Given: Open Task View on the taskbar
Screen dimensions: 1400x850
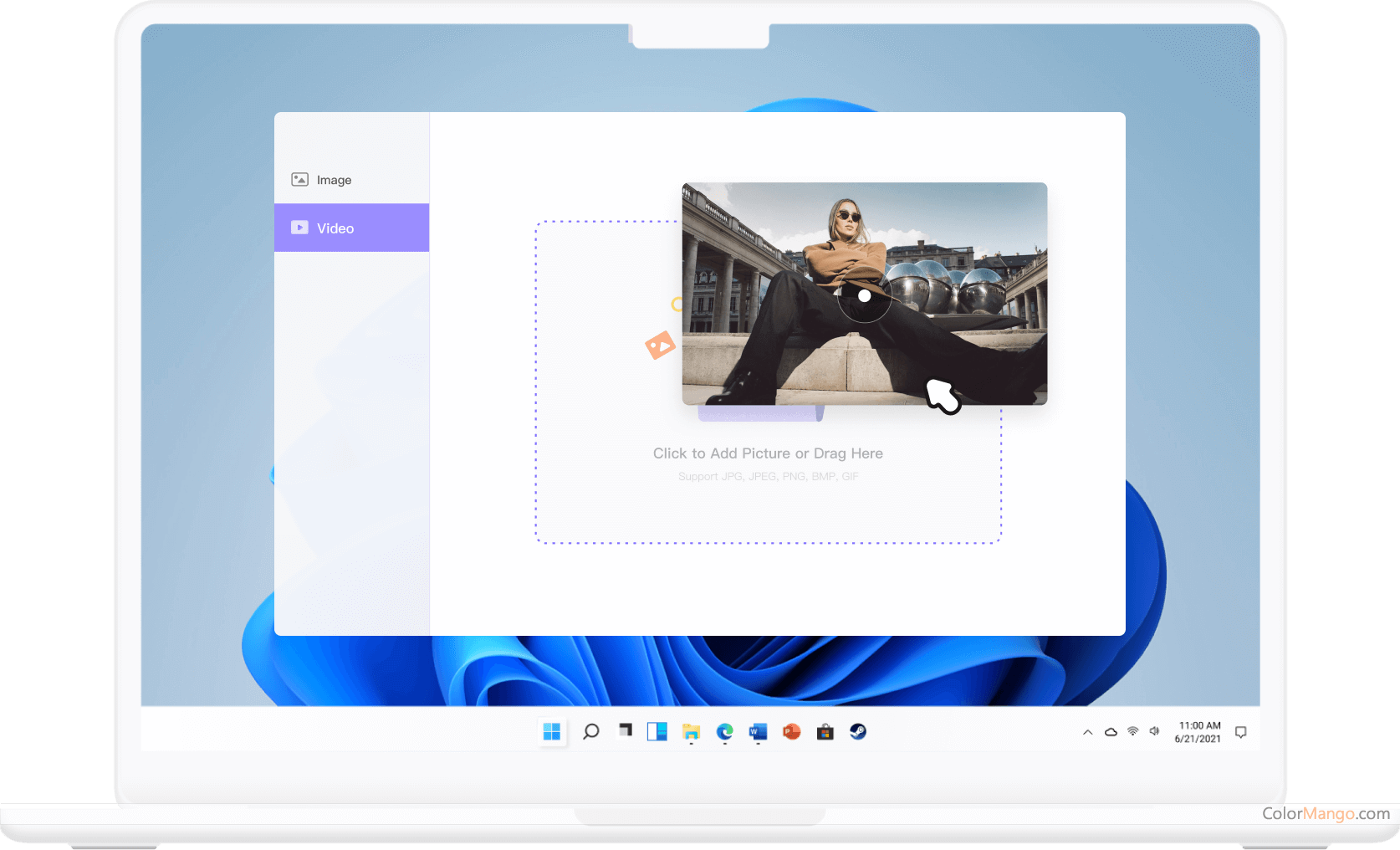Looking at the screenshot, I should (x=625, y=730).
